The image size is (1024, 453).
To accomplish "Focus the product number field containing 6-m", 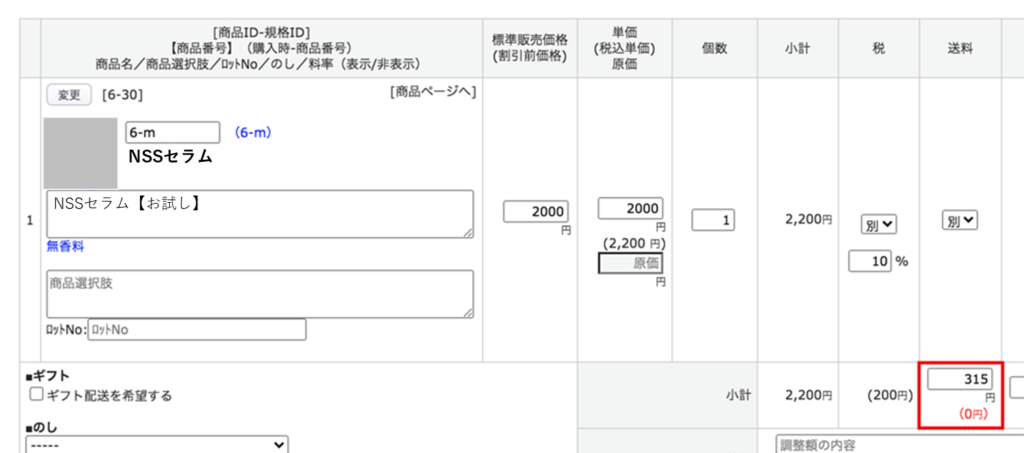I will [172, 132].
